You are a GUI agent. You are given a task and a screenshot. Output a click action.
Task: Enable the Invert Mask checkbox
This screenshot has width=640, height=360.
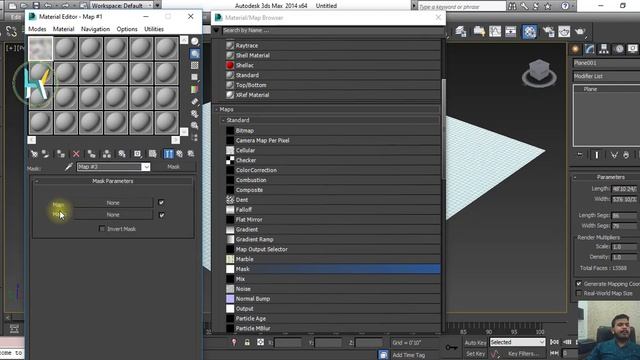[x=102, y=229]
